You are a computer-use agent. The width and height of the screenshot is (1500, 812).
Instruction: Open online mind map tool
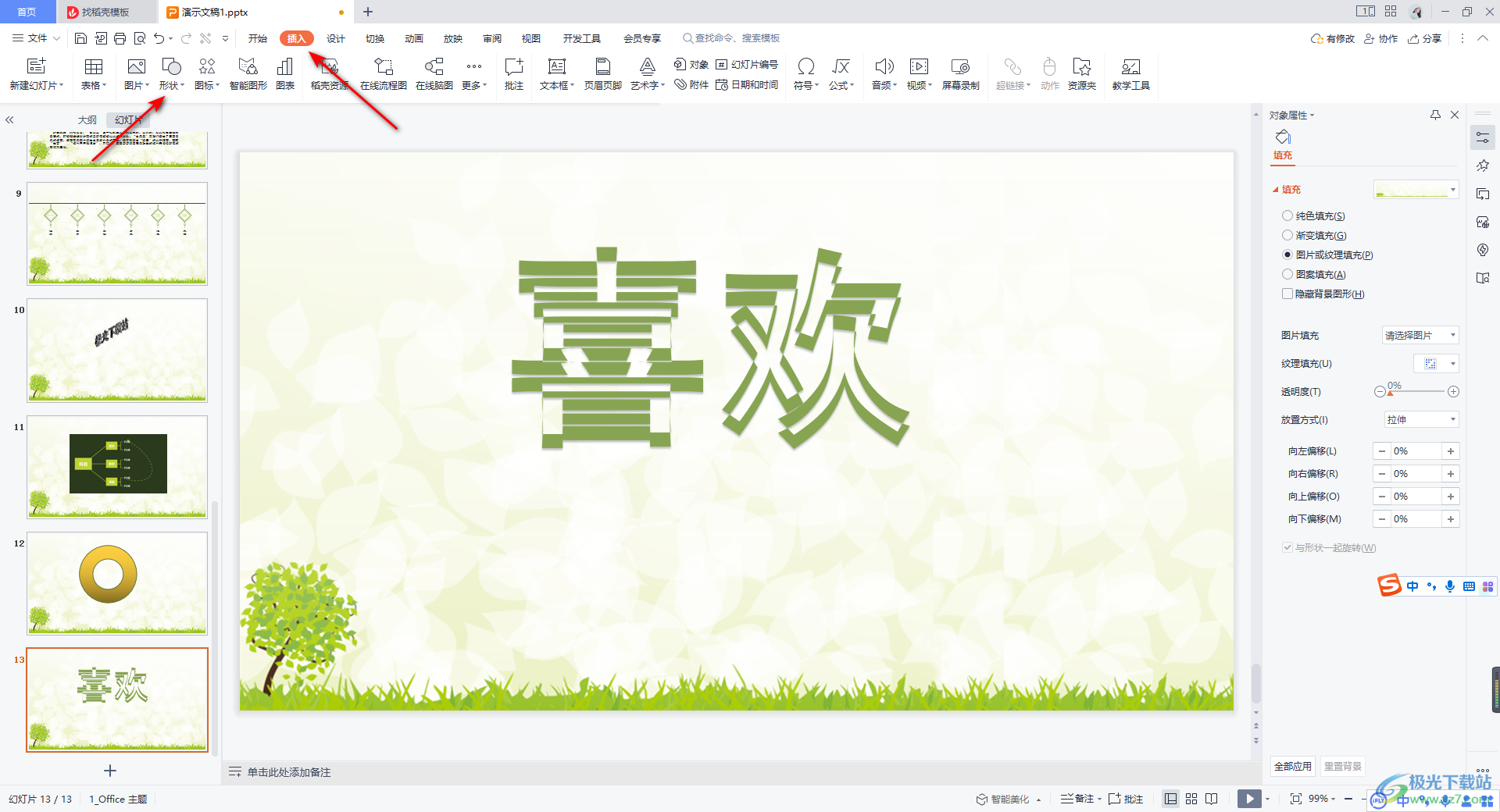434,74
